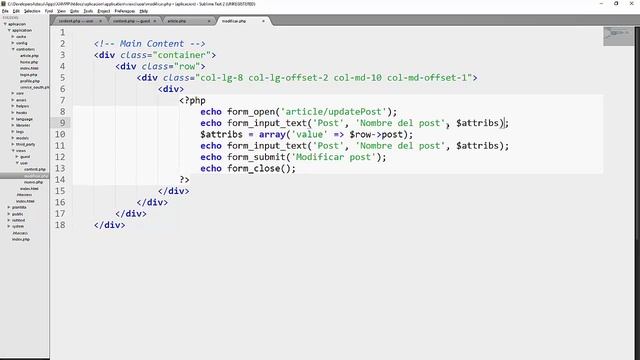Viewport: 640px width, 360px height.
Task: Expand the public folder arrow
Action: [x=9, y=214]
